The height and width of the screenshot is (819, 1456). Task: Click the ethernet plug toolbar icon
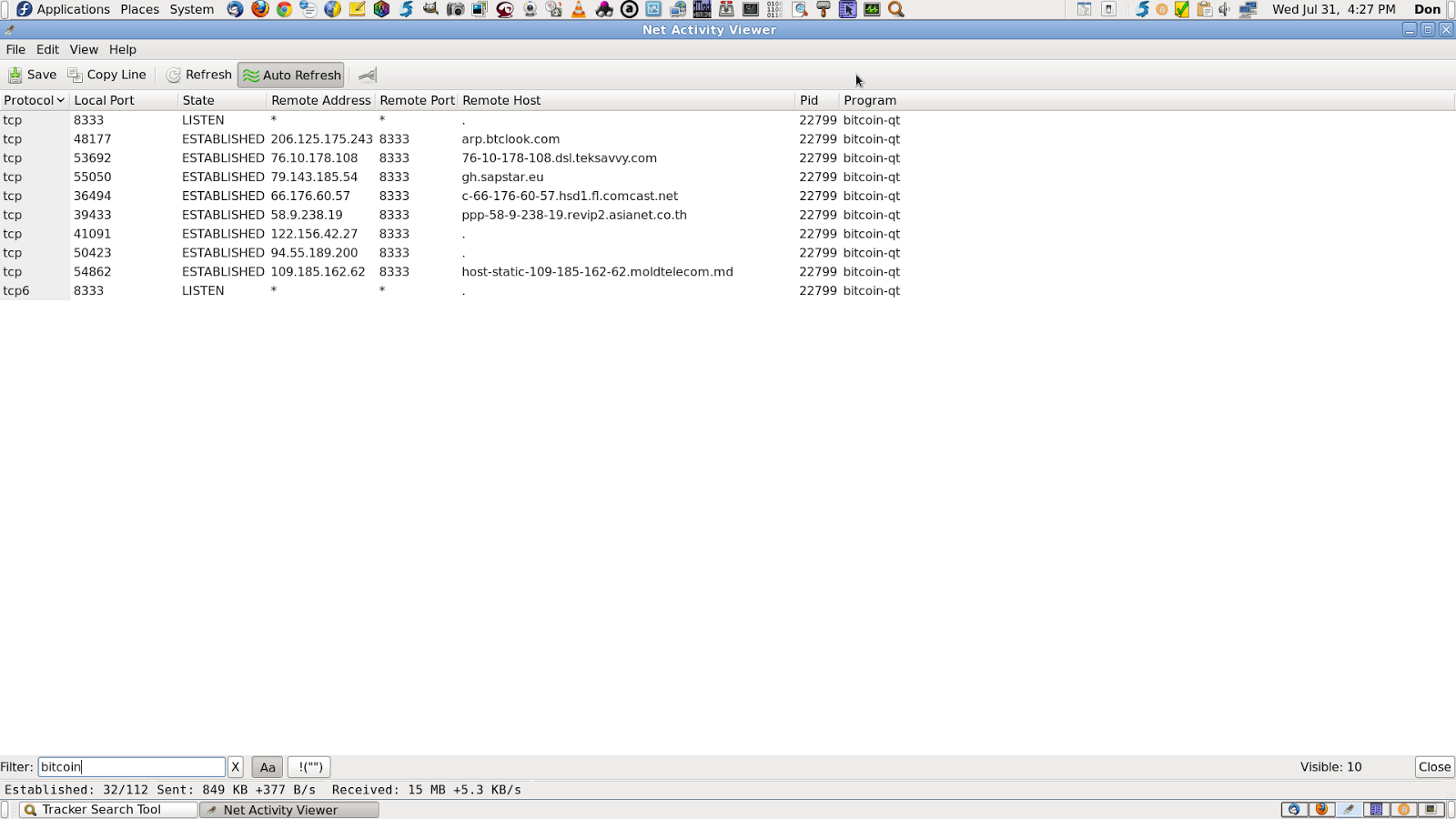pos(367,75)
